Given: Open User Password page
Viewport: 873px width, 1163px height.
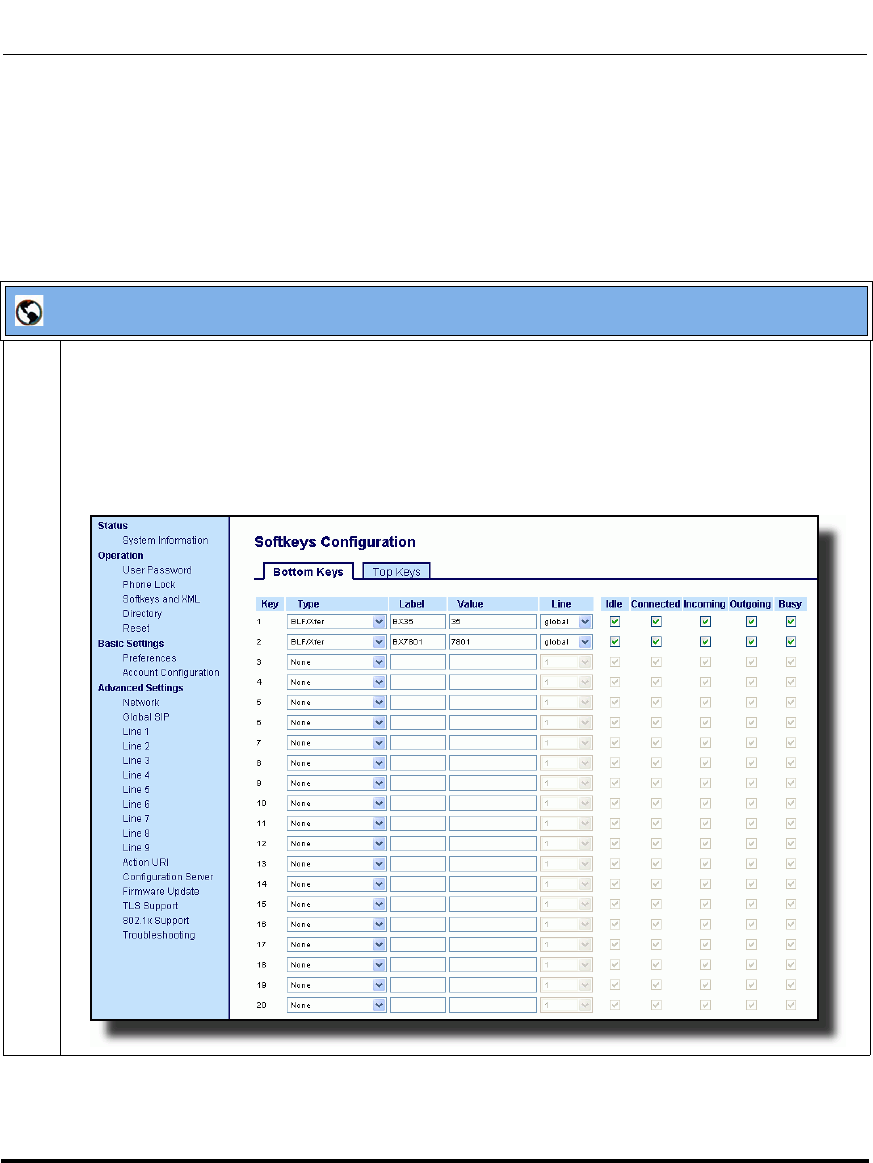Looking at the screenshot, I should [x=157, y=570].
